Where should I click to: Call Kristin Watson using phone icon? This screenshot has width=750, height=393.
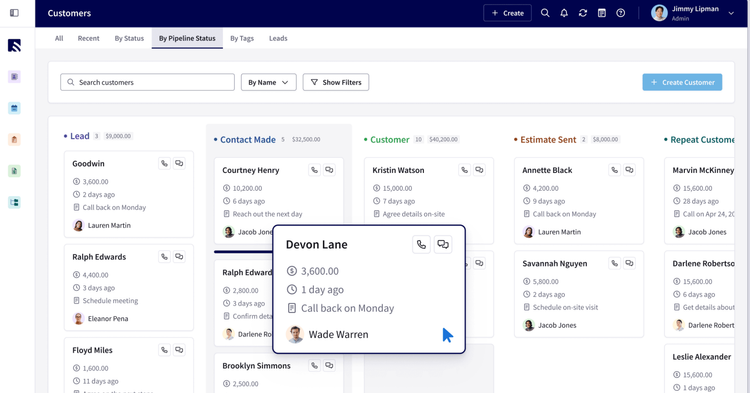(x=464, y=170)
